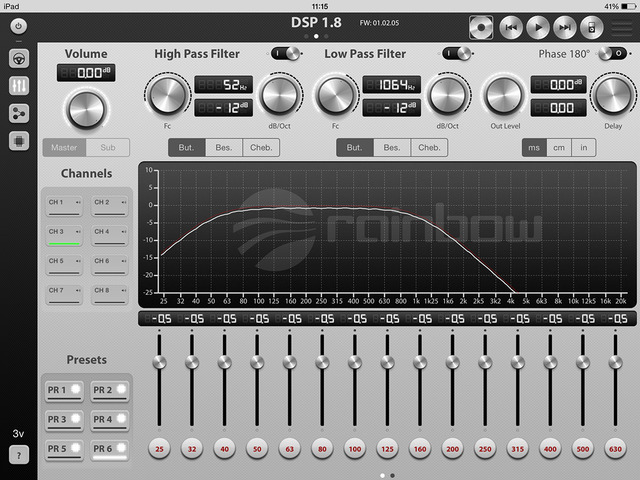This screenshot has width=640, height=480.
Task: Start playback with play button
Action: click(x=538, y=28)
